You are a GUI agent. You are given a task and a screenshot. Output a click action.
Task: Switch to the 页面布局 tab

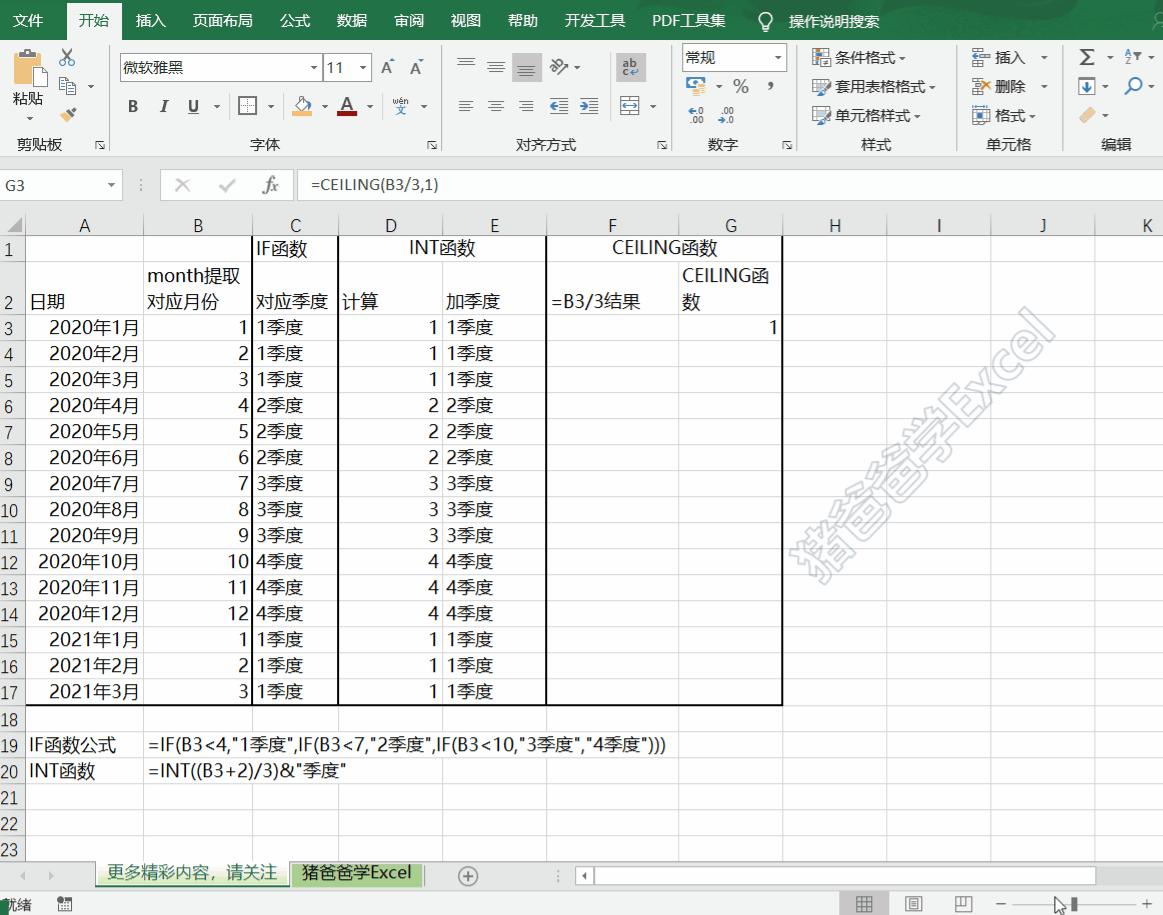pyautogui.click(x=223, y=20)
